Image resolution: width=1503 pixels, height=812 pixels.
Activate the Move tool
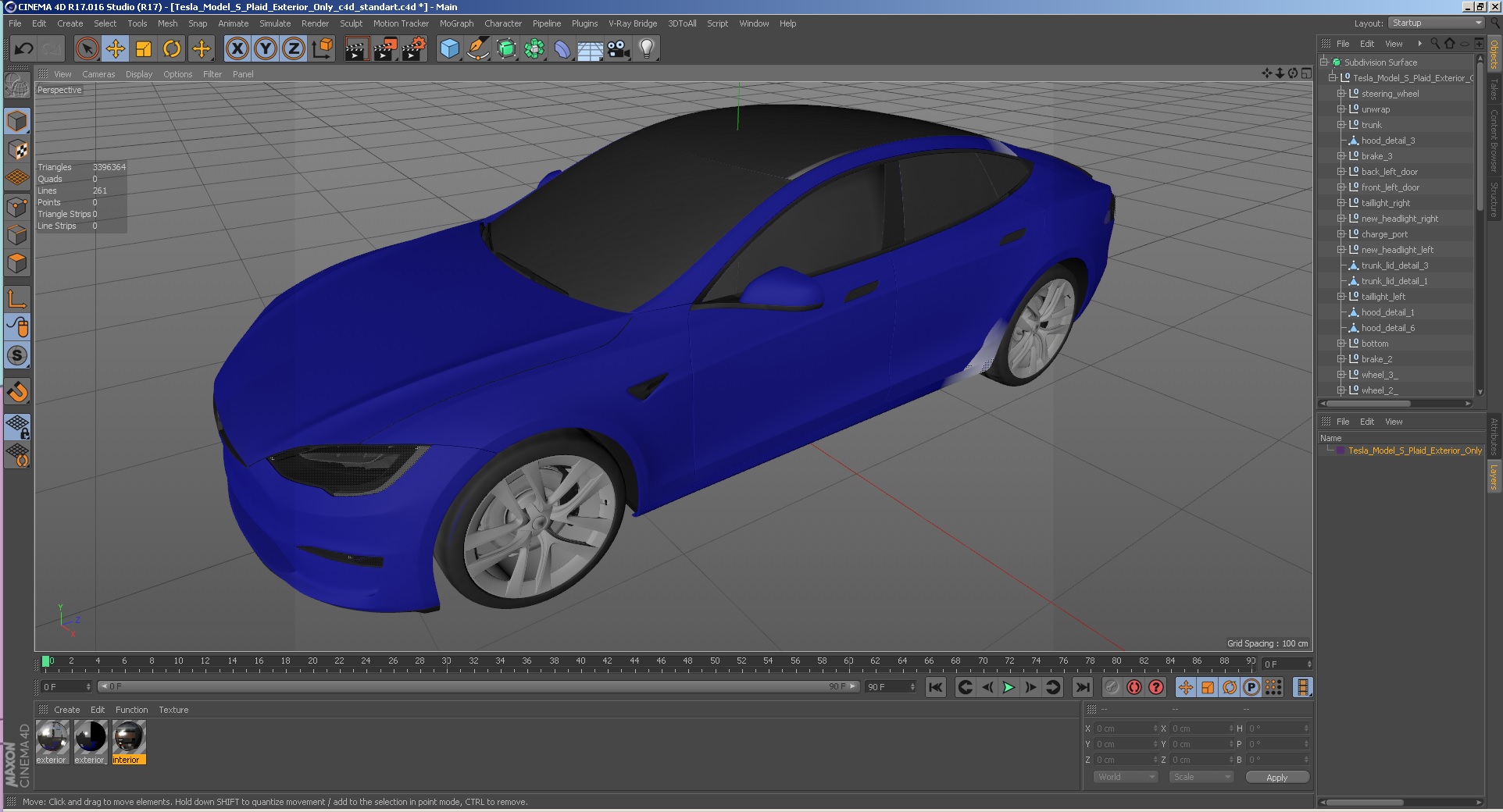116,49
